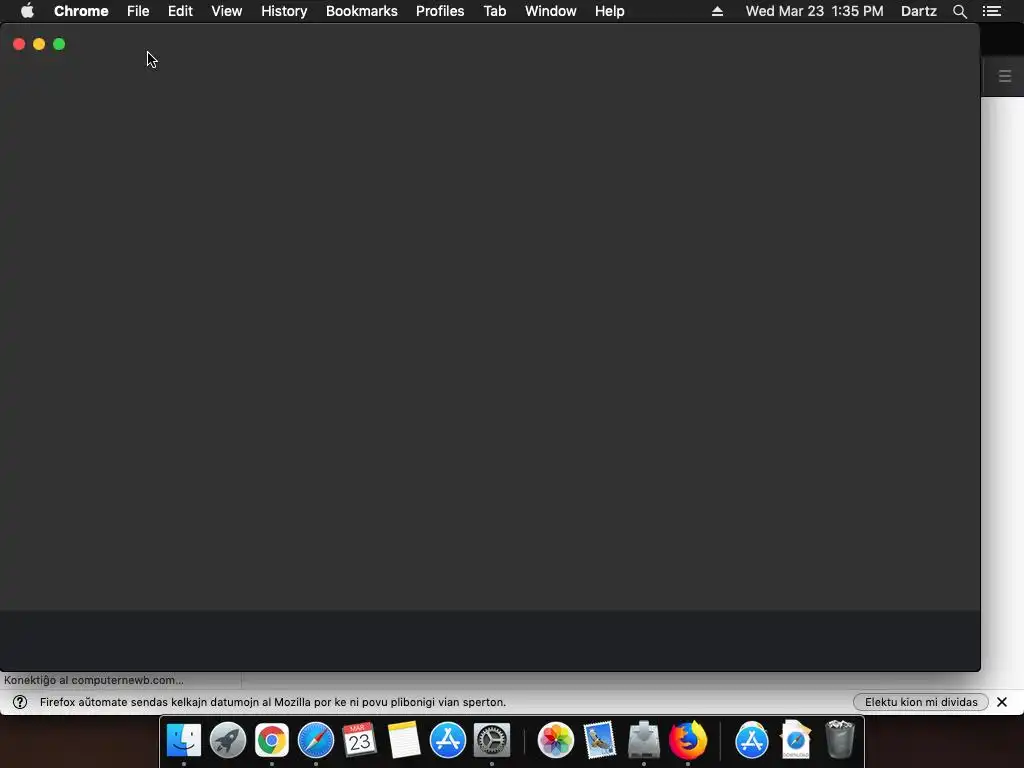
Task: Click Elektu kion mi dividas button
Action: (x=921, y=702)
